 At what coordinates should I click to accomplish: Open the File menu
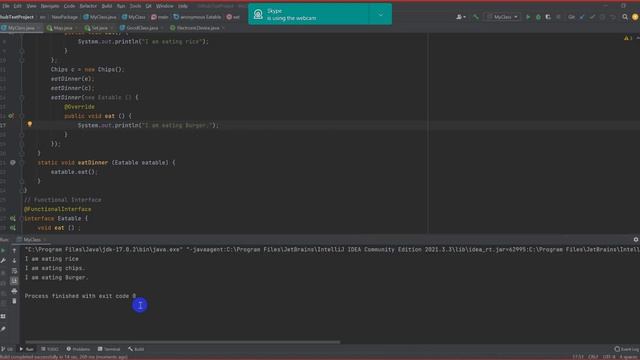tap(6, 6)
